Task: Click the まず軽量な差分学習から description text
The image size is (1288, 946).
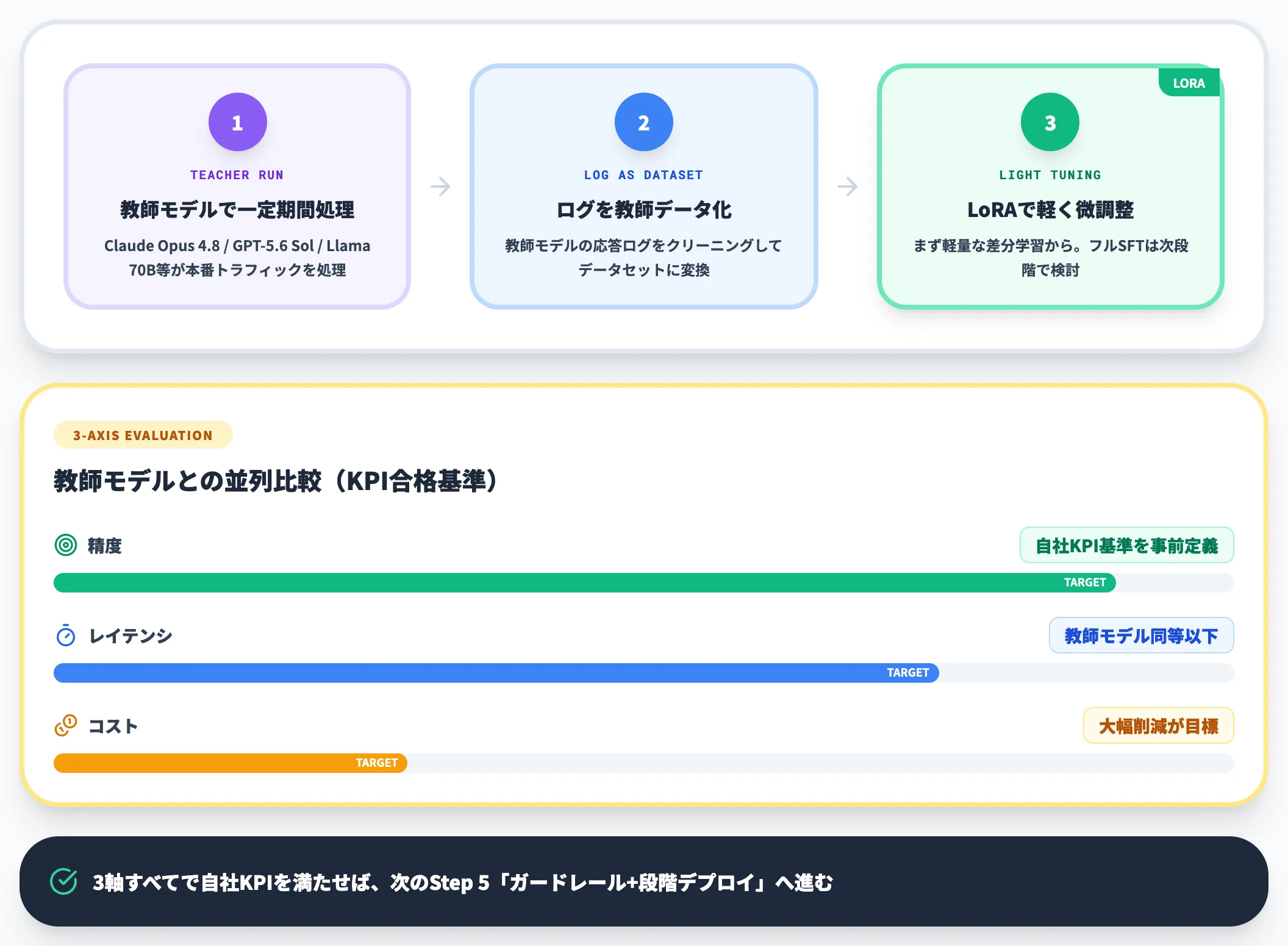Action: coord(1050,257)
